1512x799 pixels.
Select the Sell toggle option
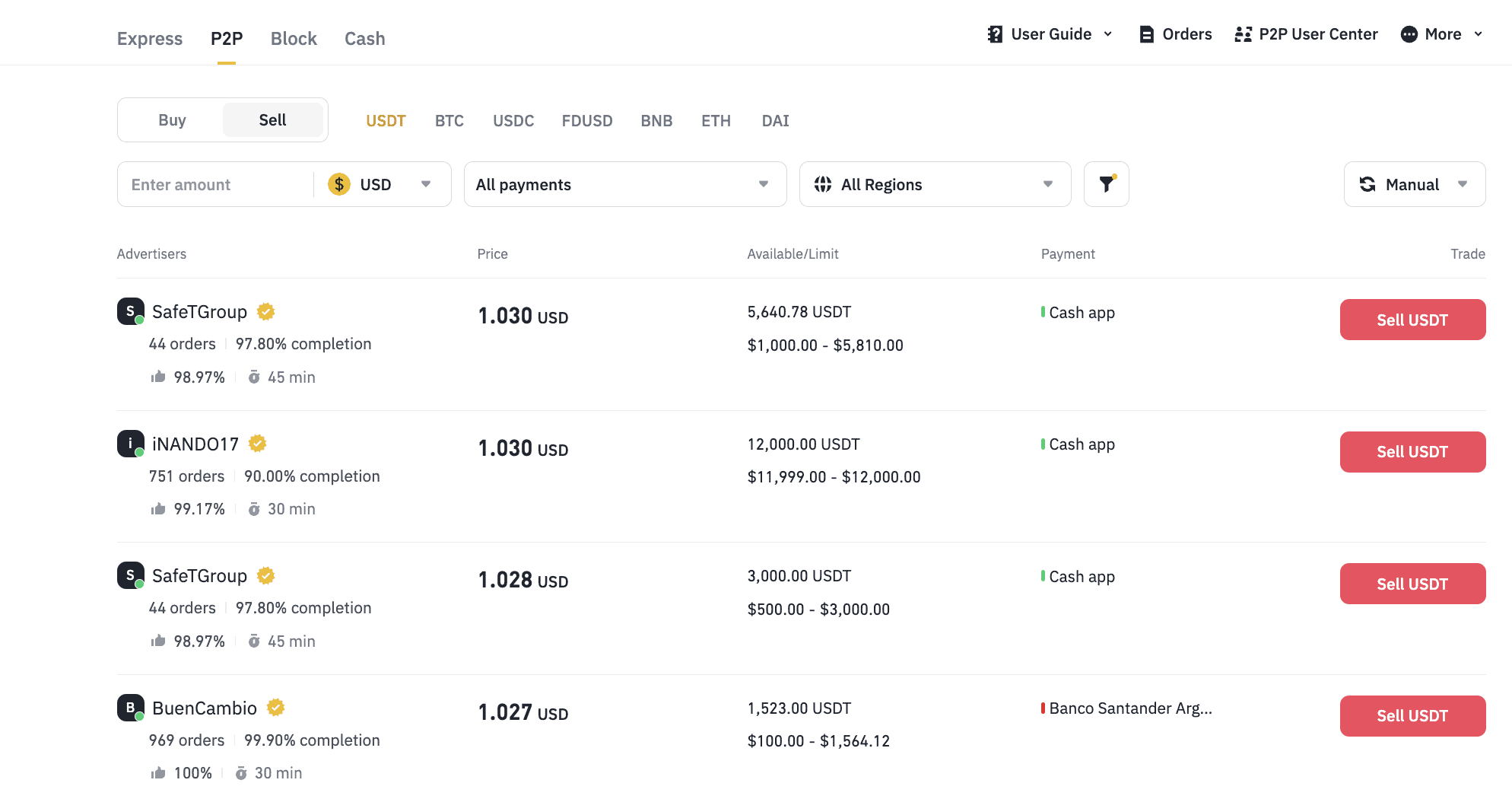point(272,120)
